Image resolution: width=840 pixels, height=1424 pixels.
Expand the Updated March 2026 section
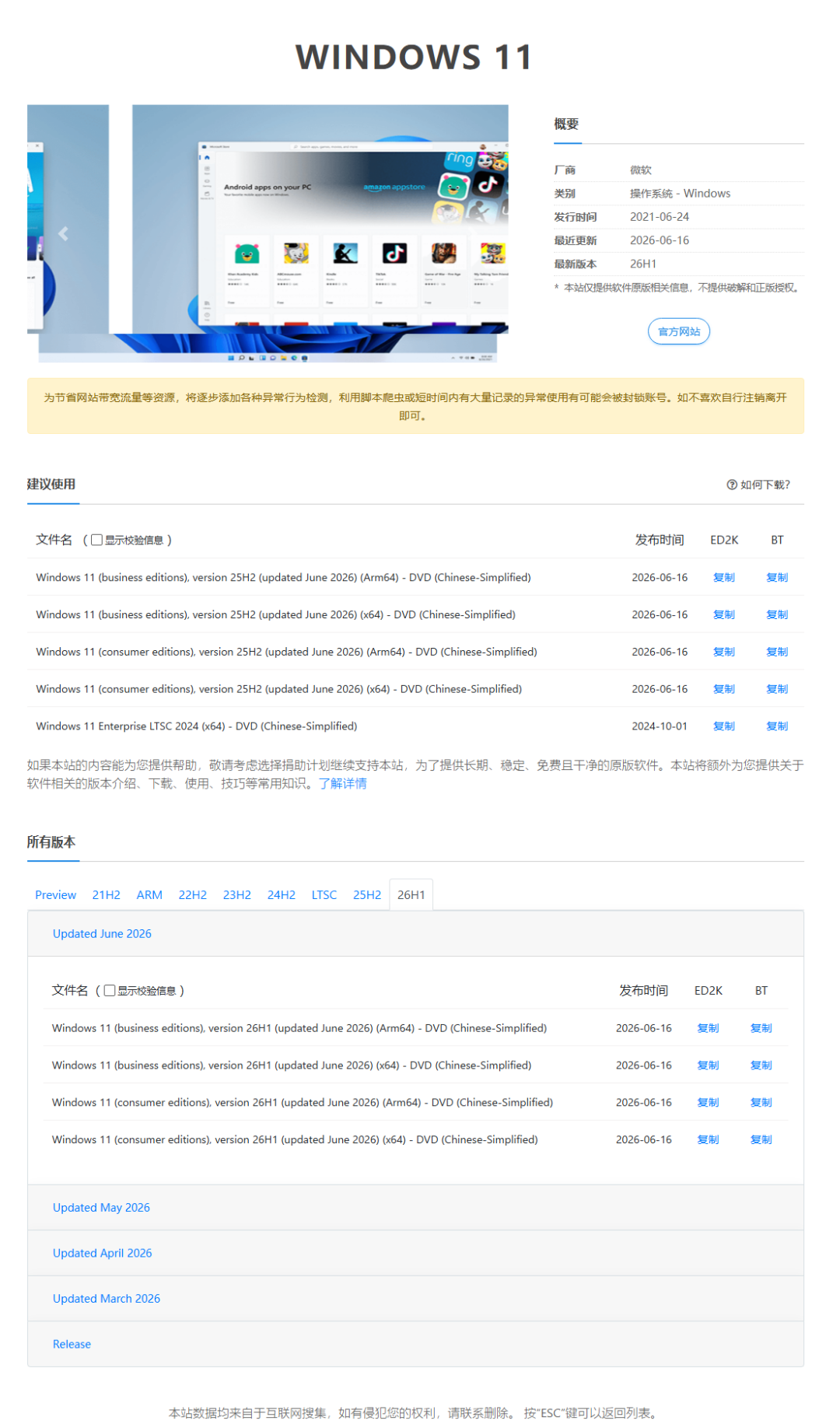106,1298
